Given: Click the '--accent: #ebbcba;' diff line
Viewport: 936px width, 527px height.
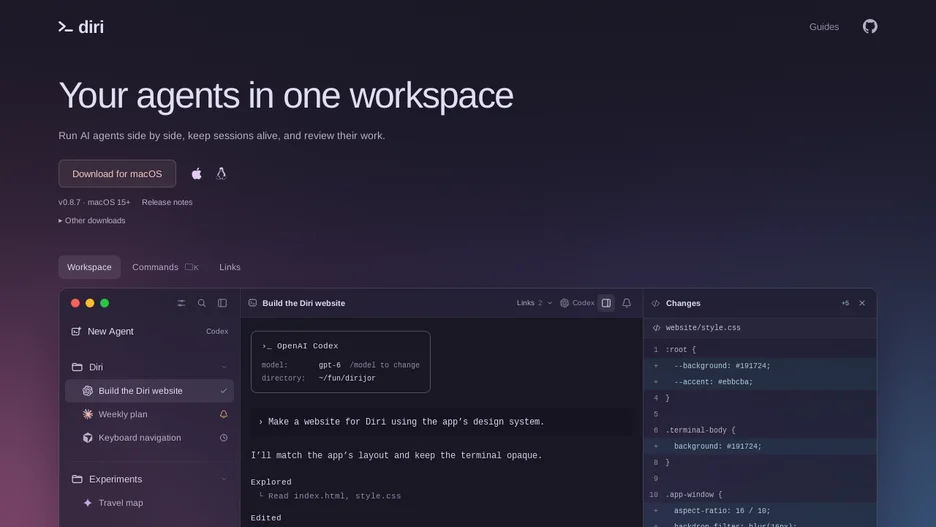Looking at the screenshot, I should pos(760,382).
